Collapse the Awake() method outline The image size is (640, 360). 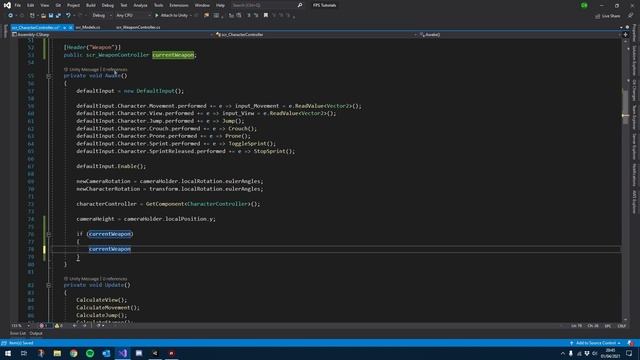(49, 76)
